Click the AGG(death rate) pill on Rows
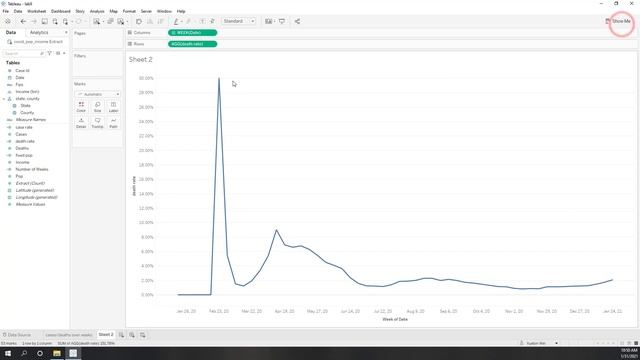 (193, 44)
